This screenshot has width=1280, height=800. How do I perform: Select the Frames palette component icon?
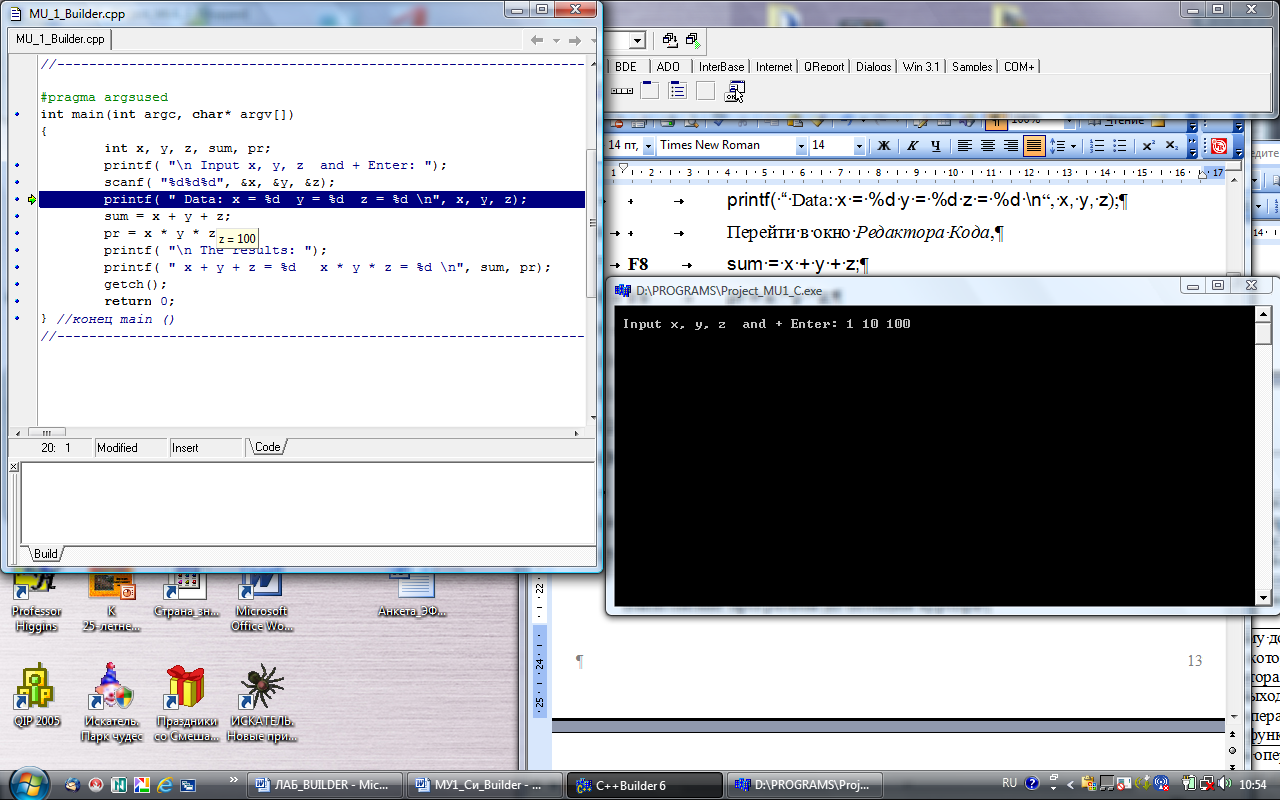pos(650,91)
